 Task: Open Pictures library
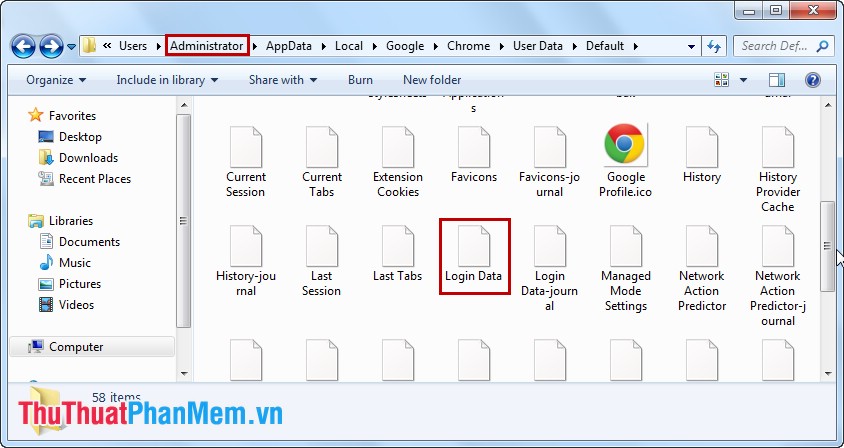tap(80, 284)
